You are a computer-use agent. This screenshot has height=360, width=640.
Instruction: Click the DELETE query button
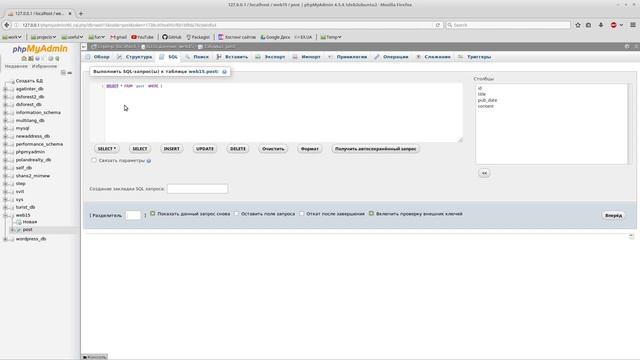[x=238, y=149]
